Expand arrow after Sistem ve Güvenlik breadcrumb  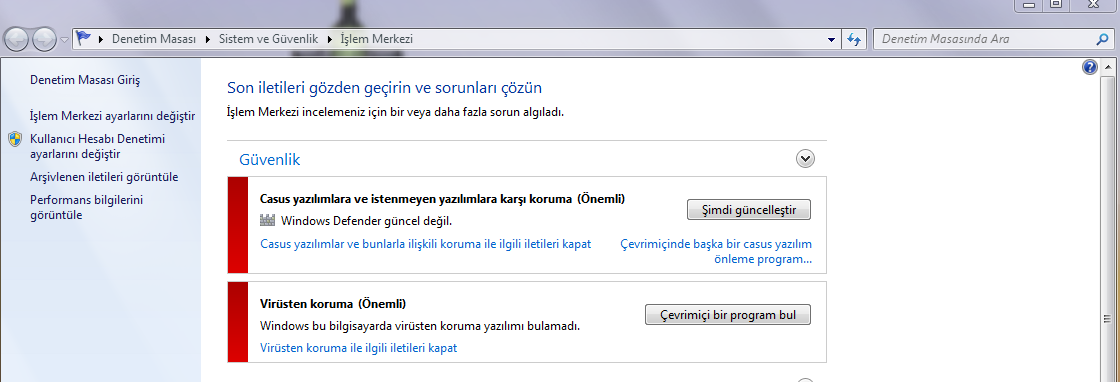point(329,39)
